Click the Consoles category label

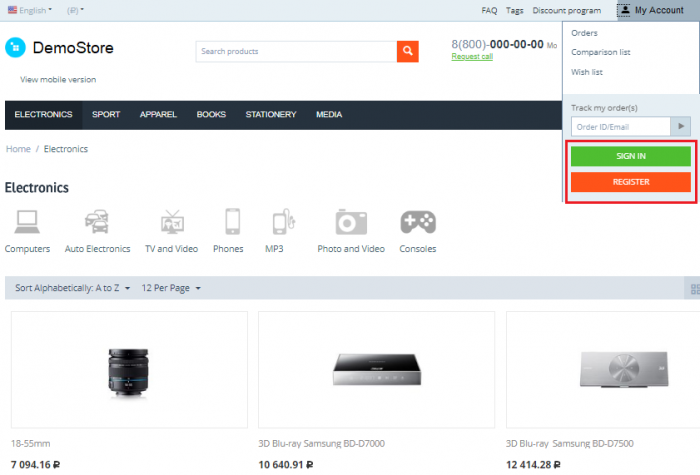[418, 249]
